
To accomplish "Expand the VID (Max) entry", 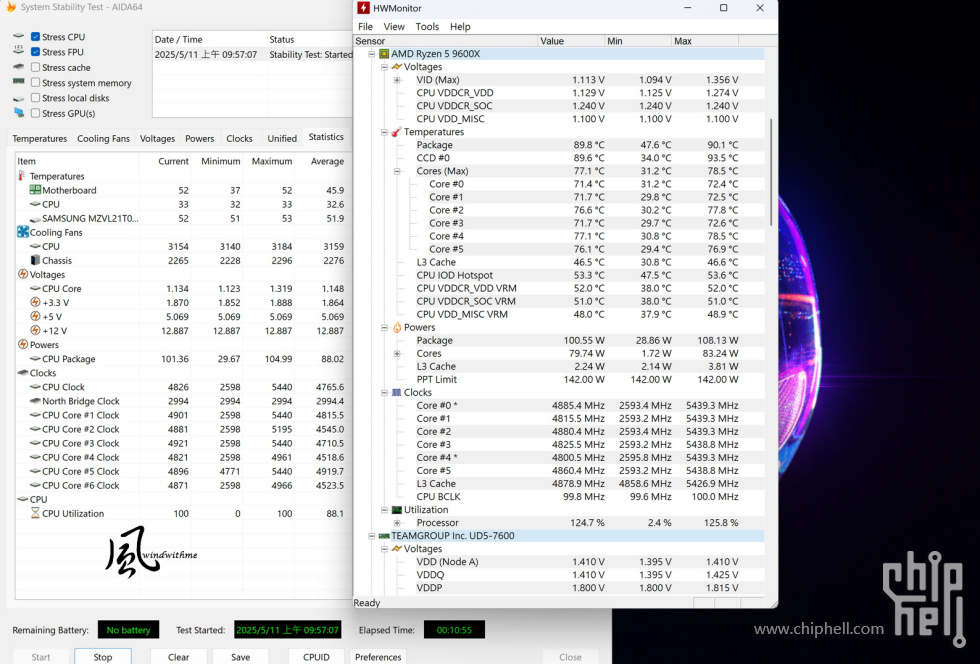I will 397,80.
